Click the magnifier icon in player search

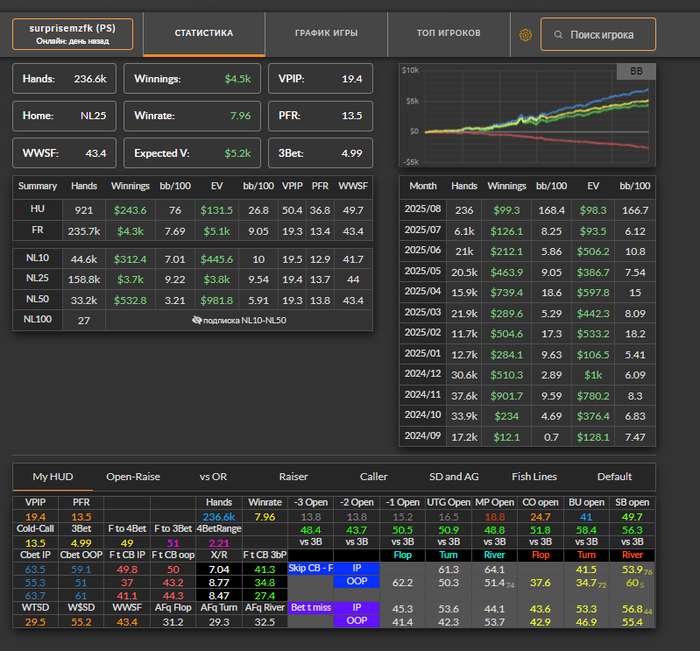pyautogui.click(x=556, y=35)
